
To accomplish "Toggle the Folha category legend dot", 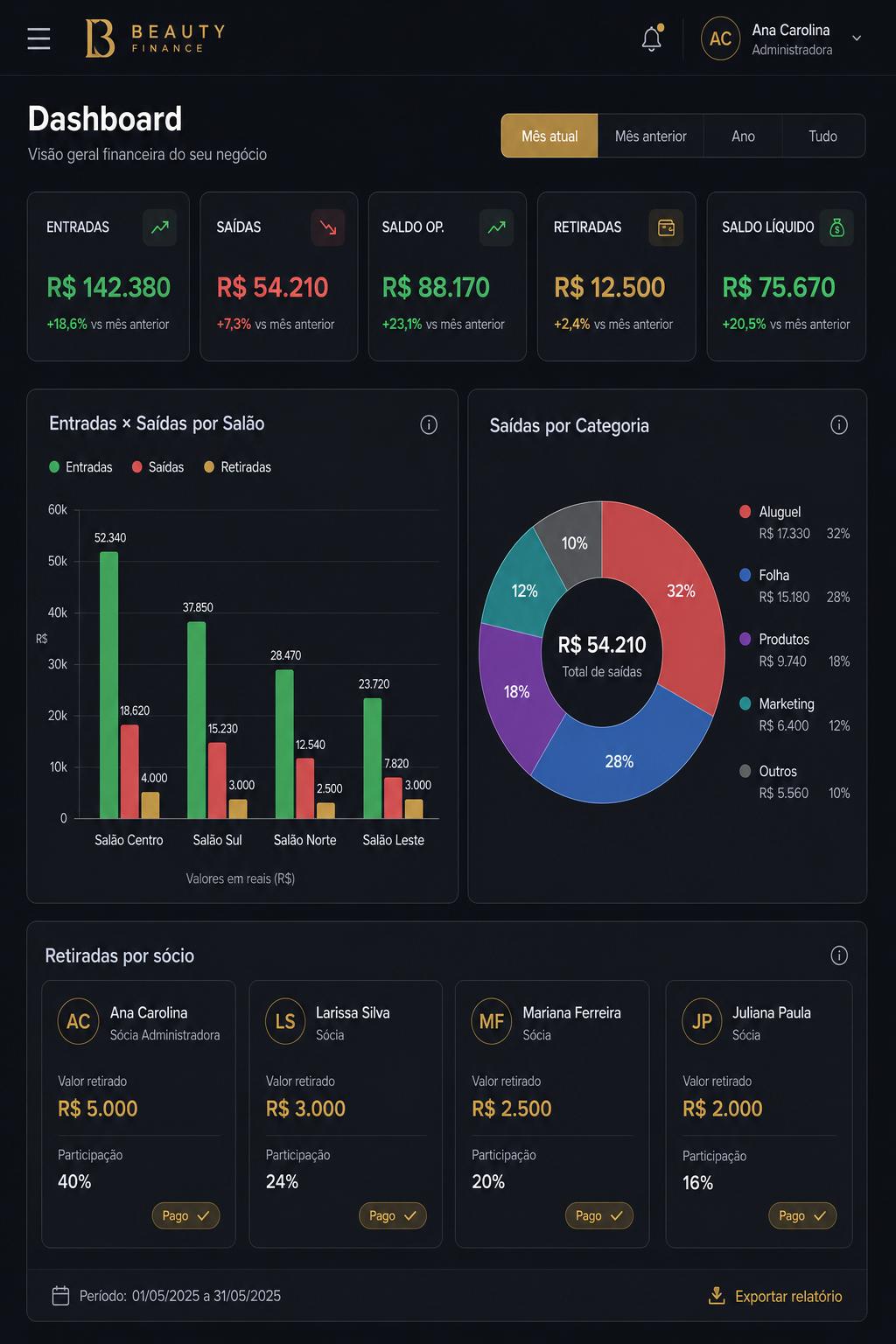I will [745, 575].
